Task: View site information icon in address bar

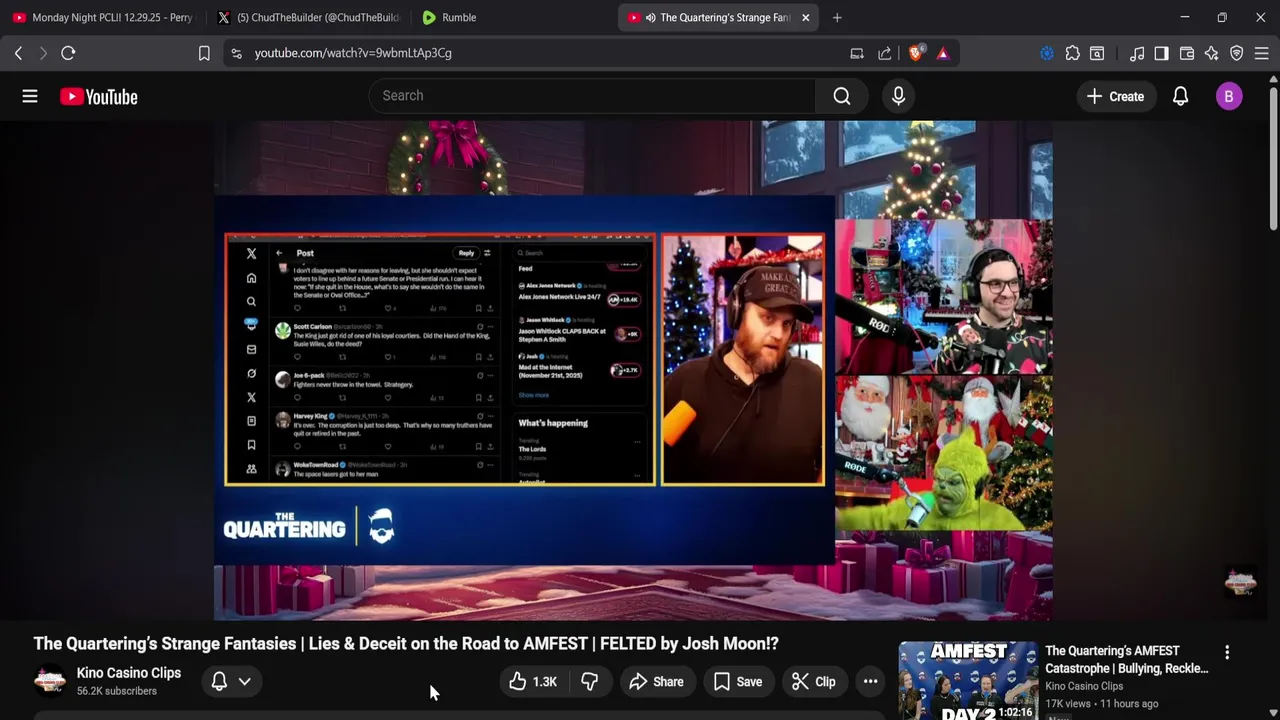Action: 236,53
